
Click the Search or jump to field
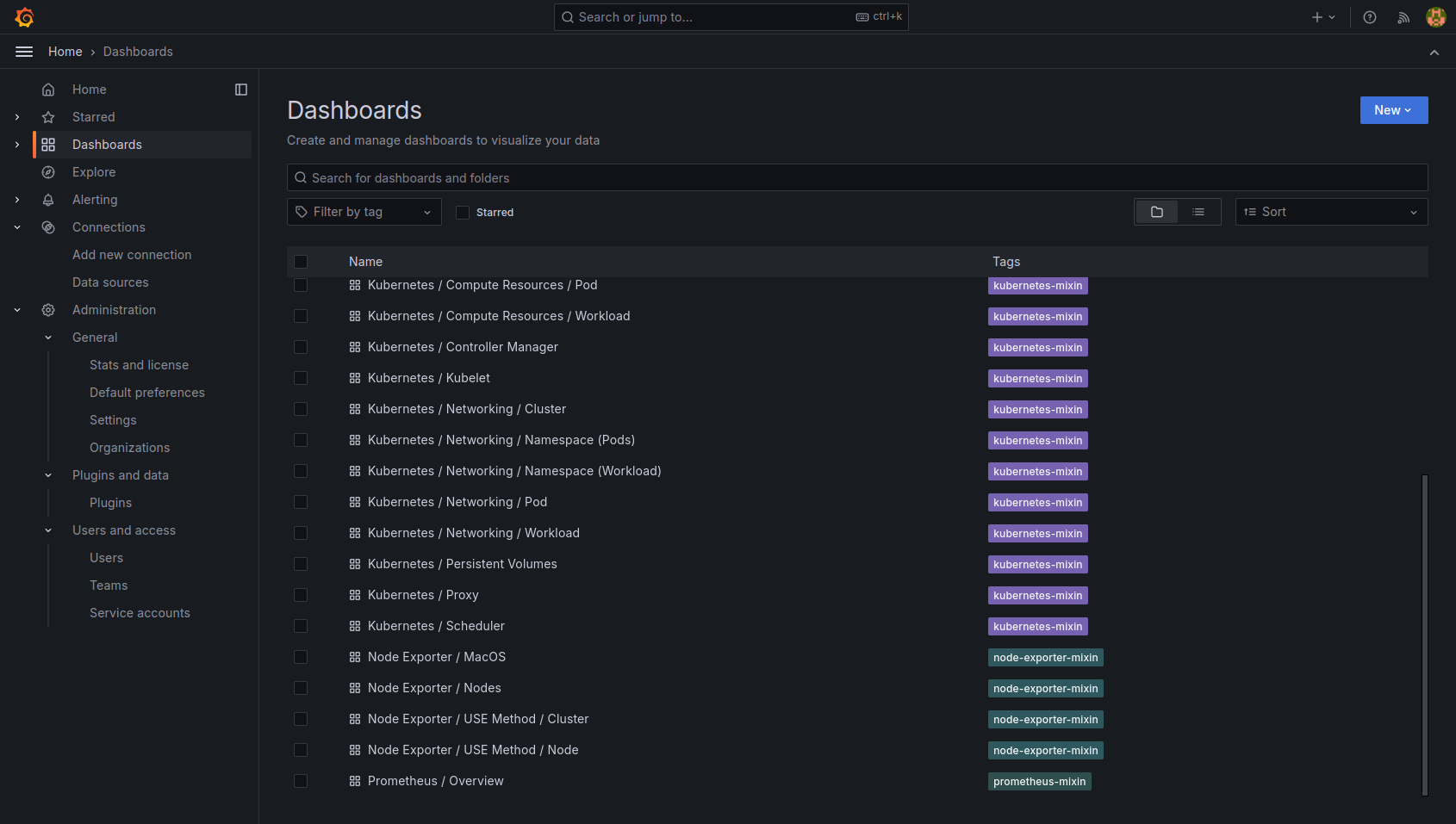[x=731, y=17]
